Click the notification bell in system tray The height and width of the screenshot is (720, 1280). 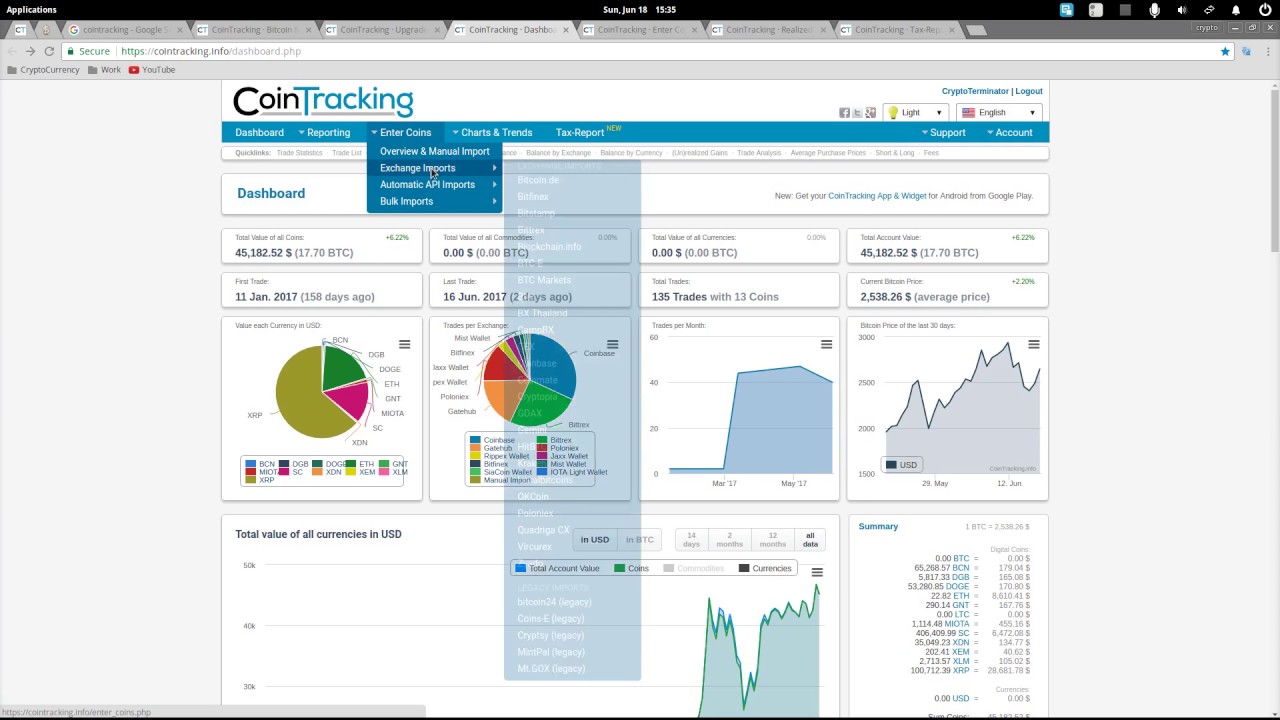click(x=1236, y=10)
